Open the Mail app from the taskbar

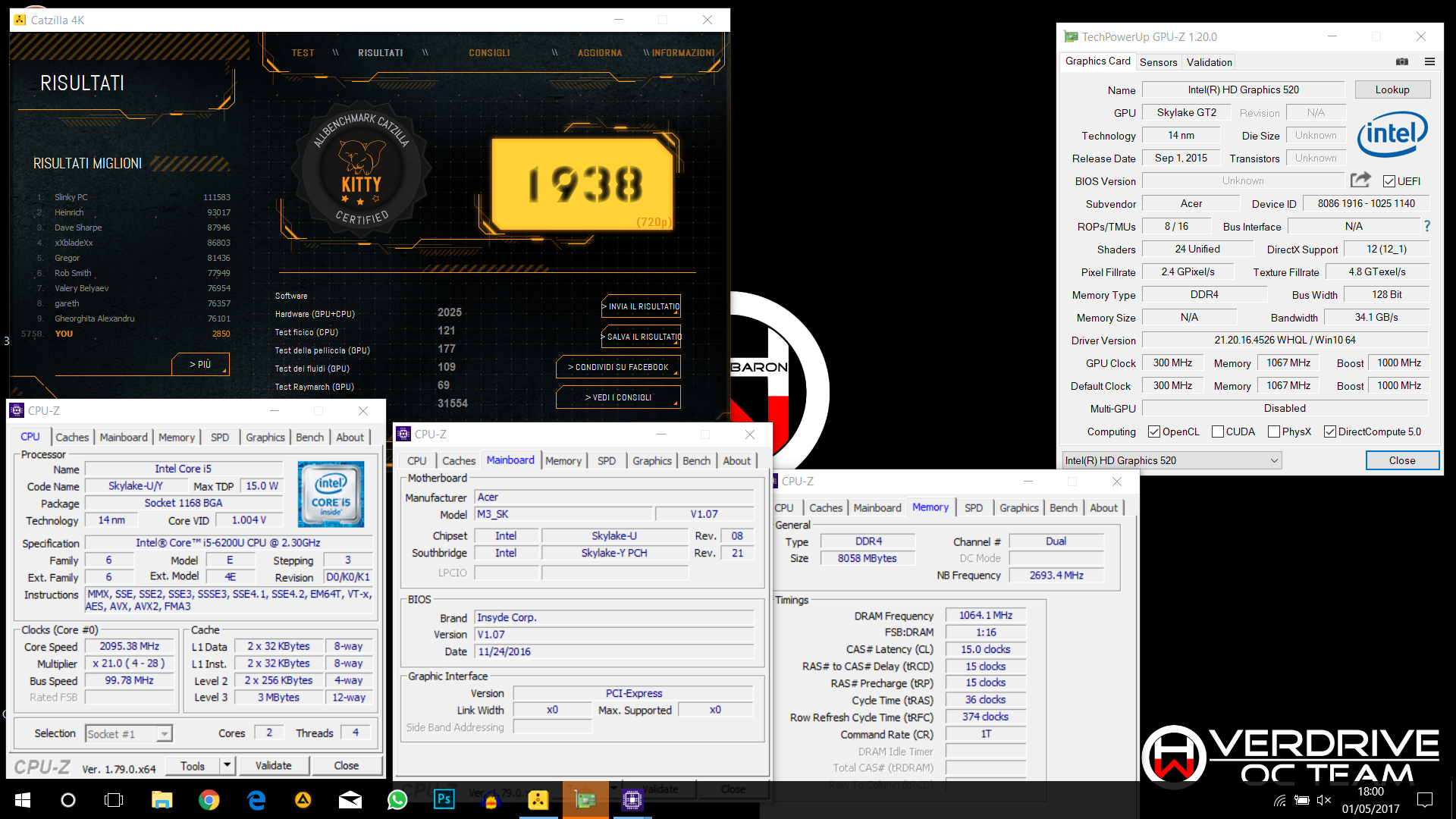coord(350,800)
